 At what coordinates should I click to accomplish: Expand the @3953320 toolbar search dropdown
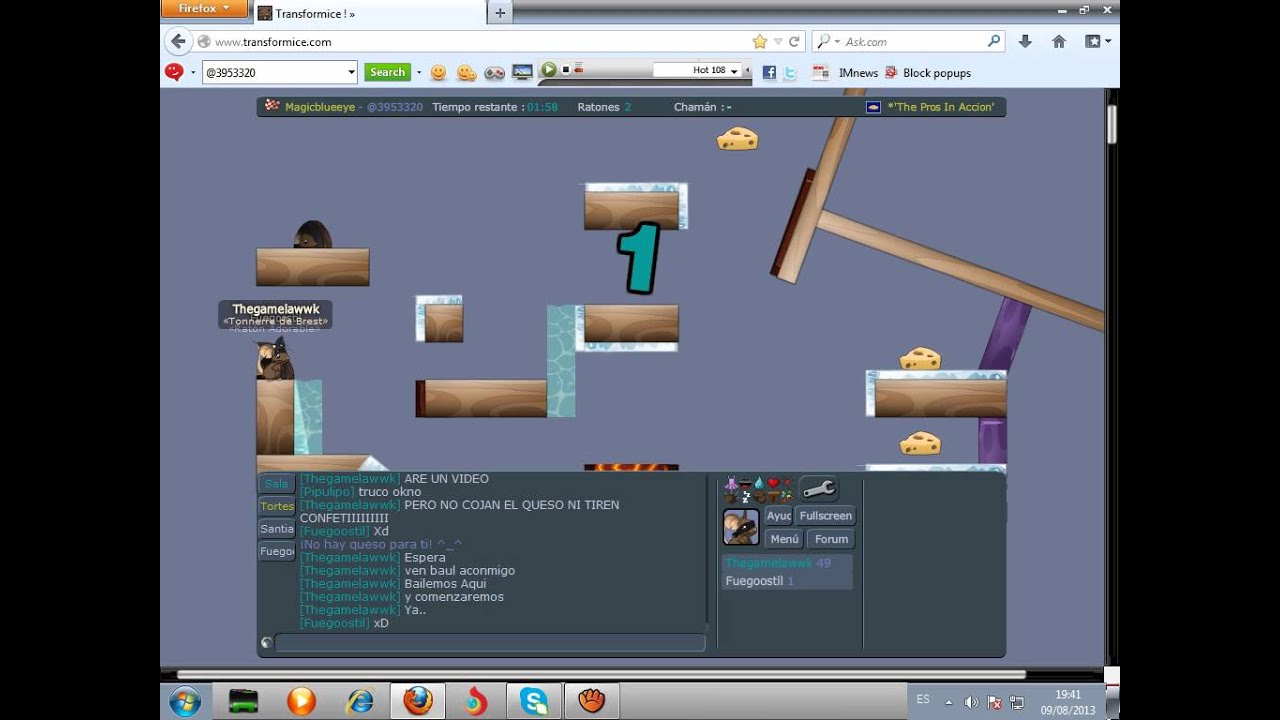tap(351, 72)
